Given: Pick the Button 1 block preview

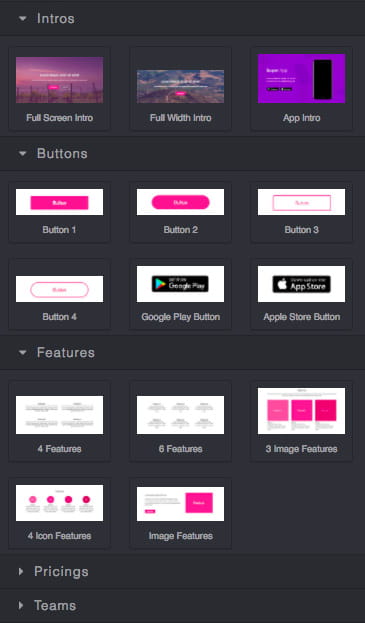Looking at the screenshot, I should pos(60,202).
